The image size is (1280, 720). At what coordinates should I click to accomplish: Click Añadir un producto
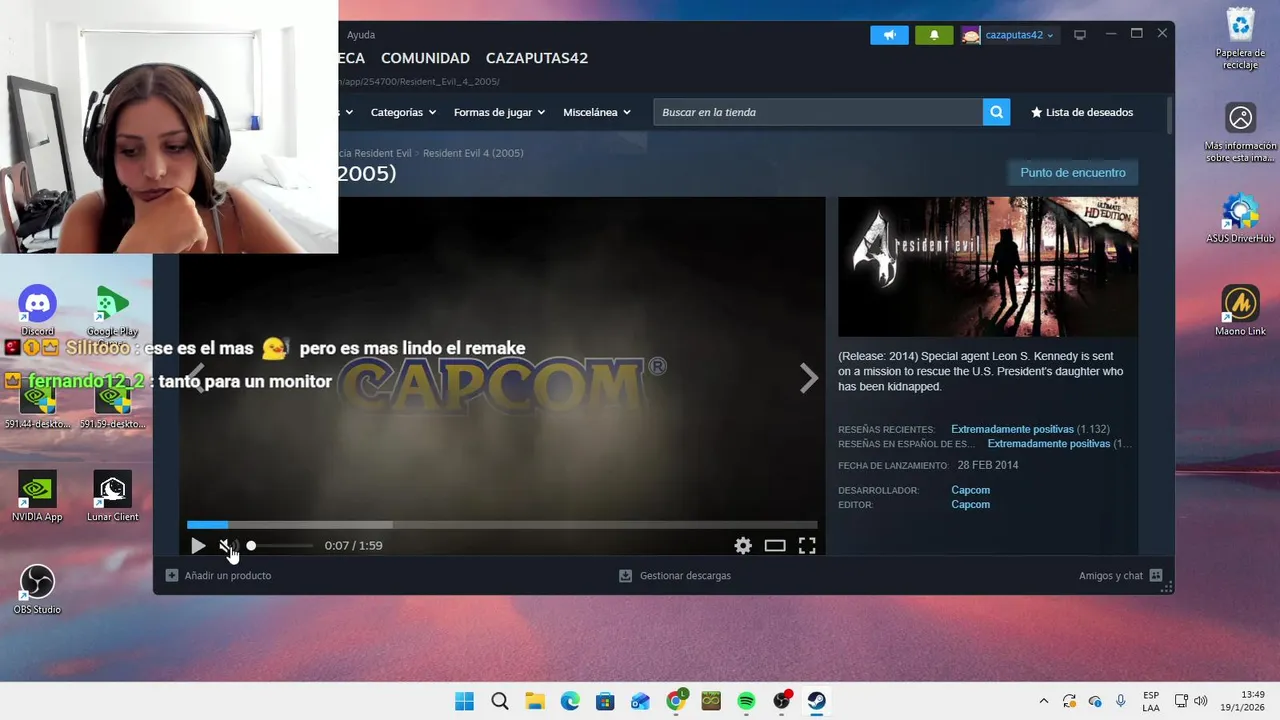click(218, 576)
